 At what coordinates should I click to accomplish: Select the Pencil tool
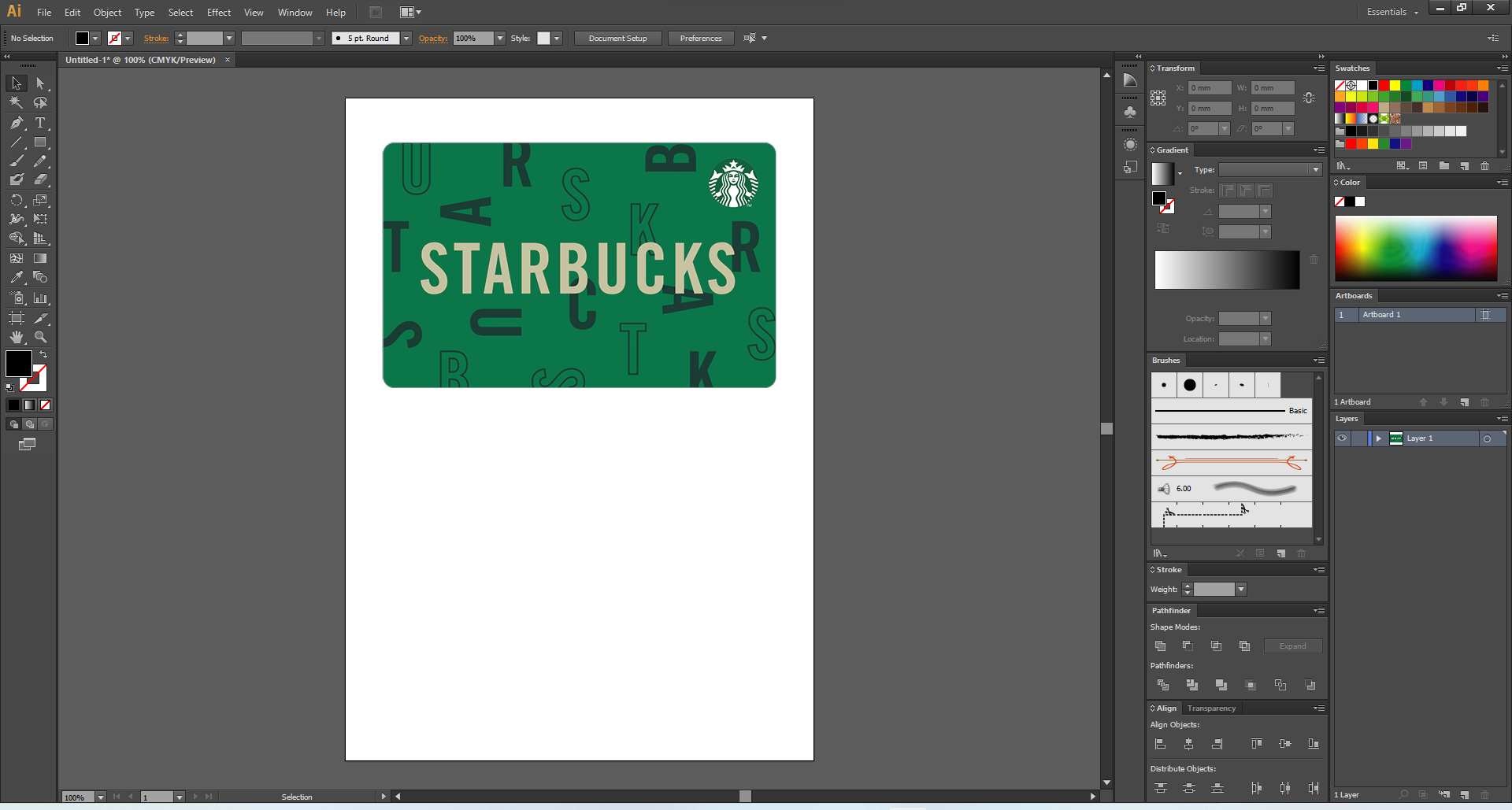click(x=40, y=161)
